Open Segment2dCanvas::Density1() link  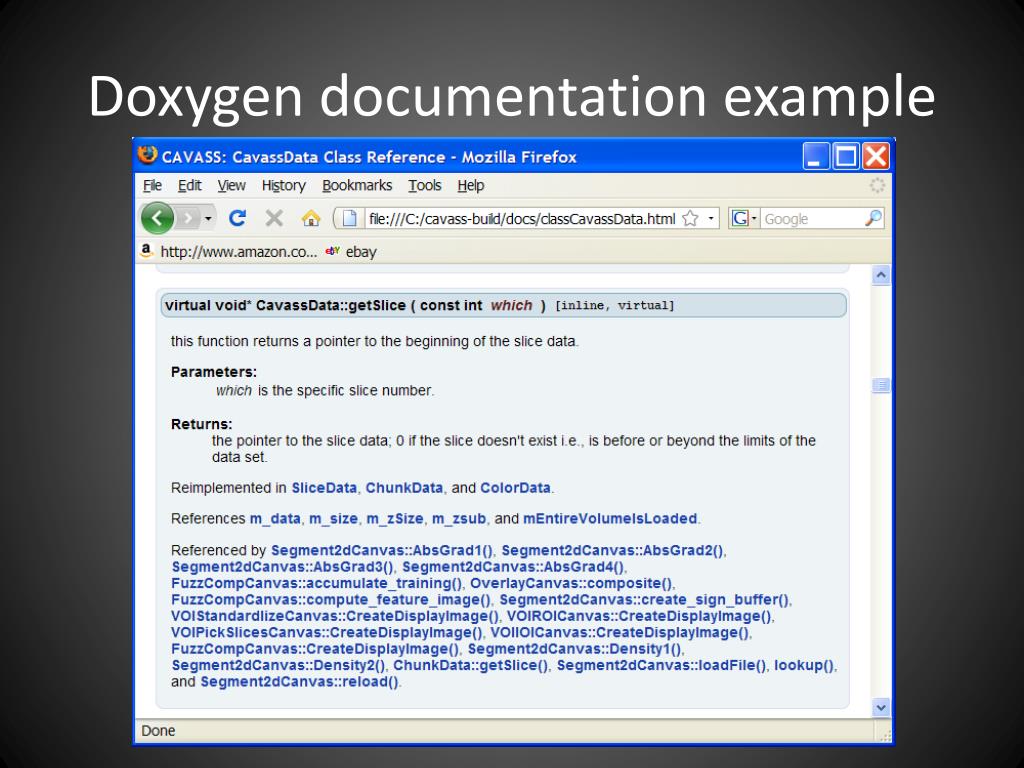575,648
